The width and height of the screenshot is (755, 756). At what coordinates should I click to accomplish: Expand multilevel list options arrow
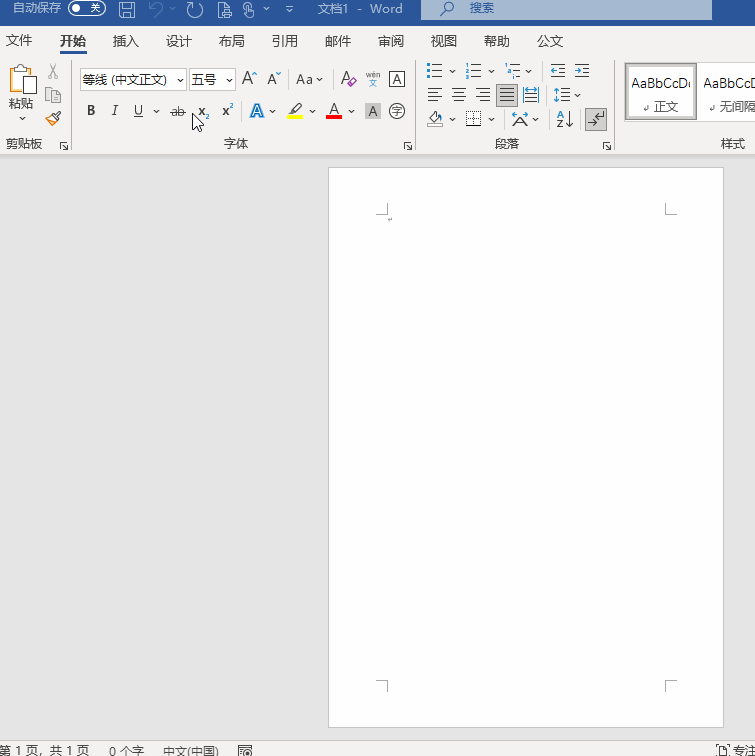pos(528,71)
